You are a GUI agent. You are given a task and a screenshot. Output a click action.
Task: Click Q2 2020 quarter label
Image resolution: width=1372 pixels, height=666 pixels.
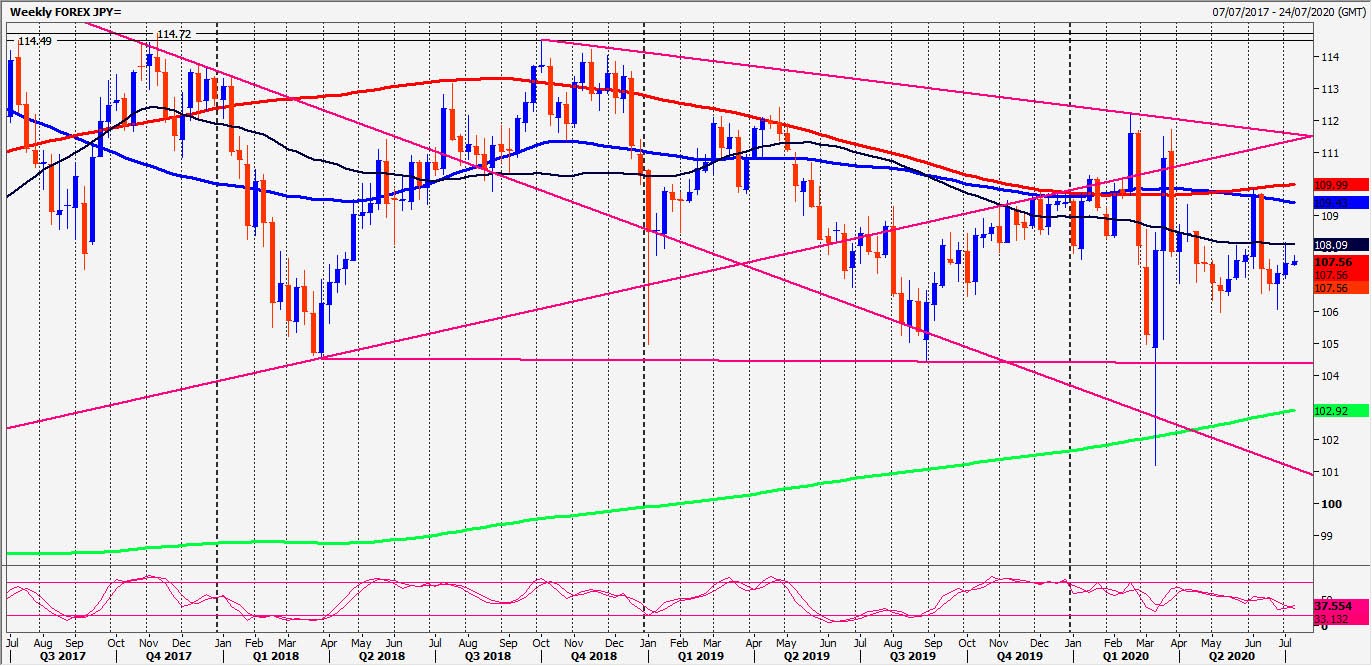[x=1229, y=658]
